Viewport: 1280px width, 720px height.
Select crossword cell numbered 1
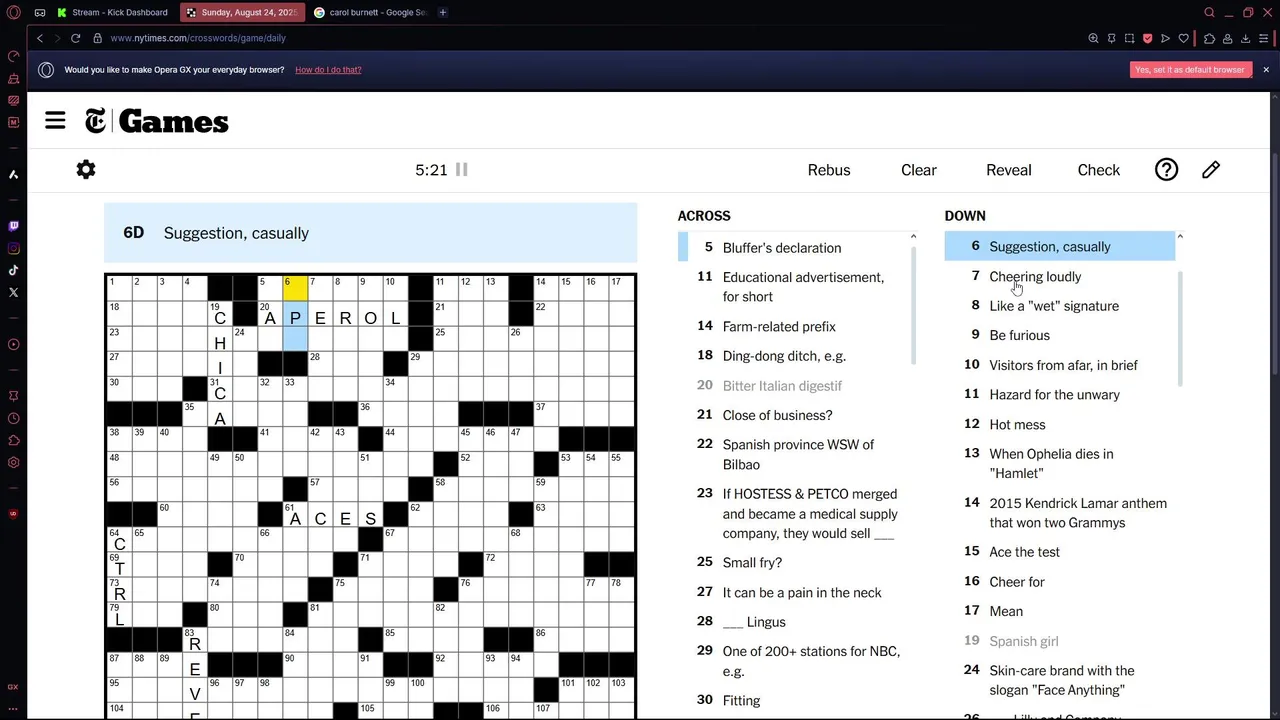119,288
